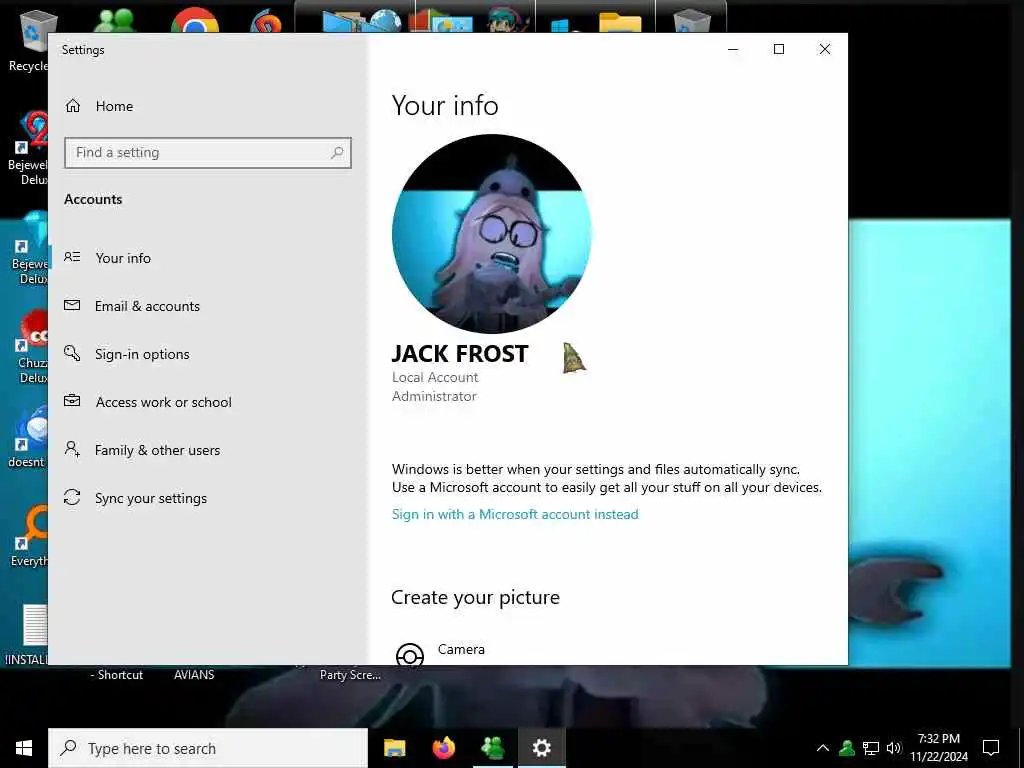
Task: Open the Windows Start menu
Action: click(24, 748)
